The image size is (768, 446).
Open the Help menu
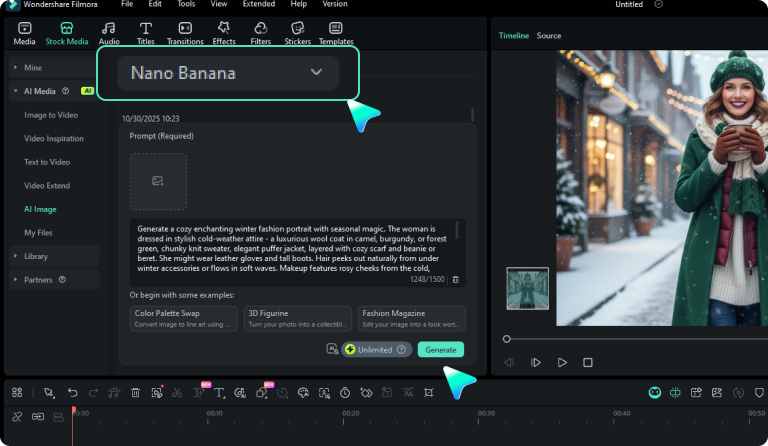pyautogui.click(x=299, y=4)
